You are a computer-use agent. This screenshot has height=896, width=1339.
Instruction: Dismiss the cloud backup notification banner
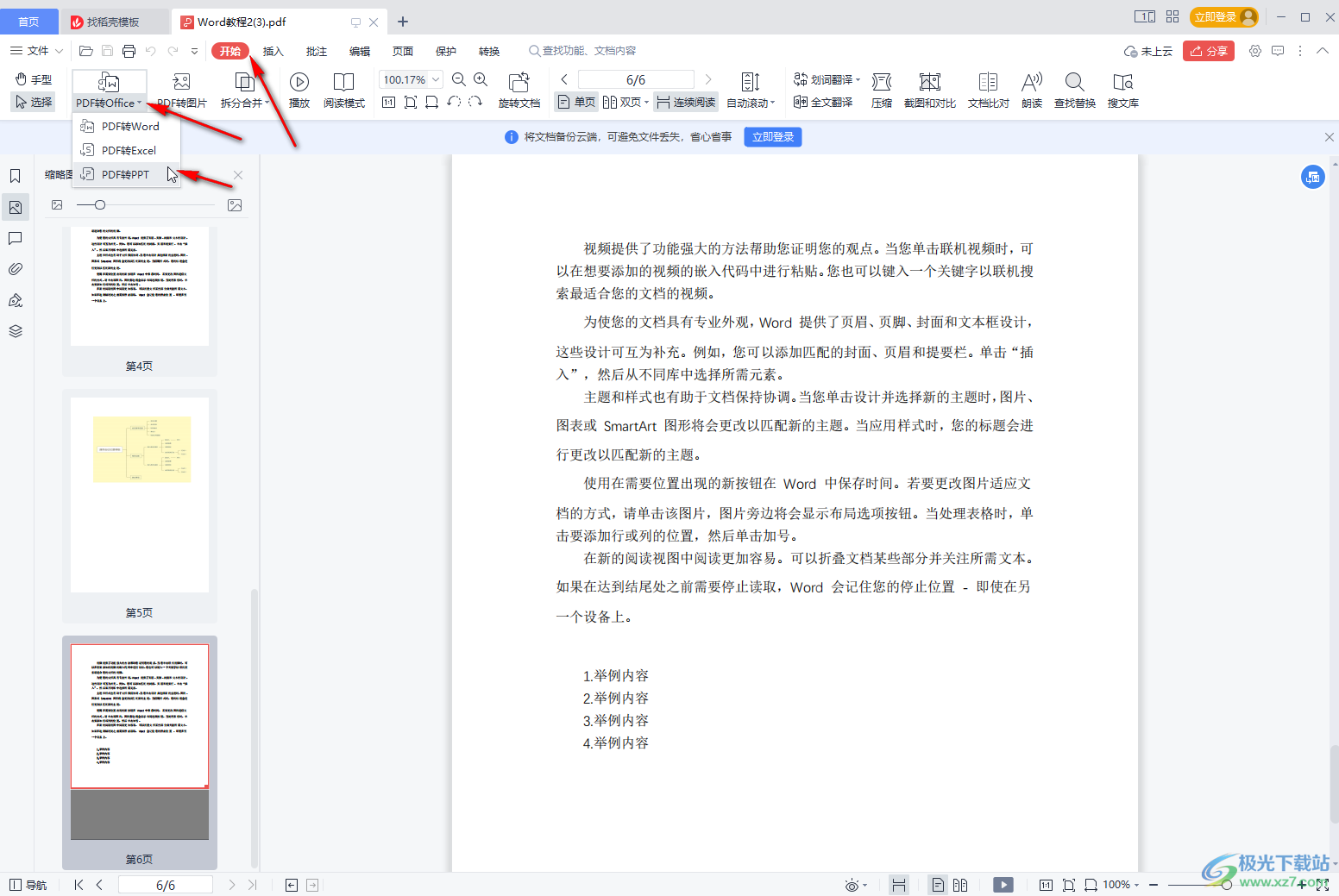[x=1329, y=137]
